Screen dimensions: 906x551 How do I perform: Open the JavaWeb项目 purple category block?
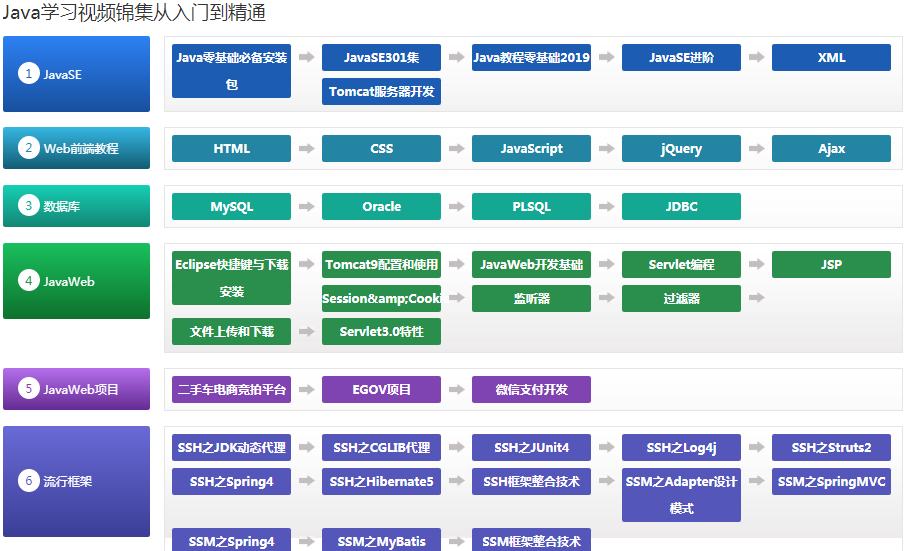[x=76, y=389]
